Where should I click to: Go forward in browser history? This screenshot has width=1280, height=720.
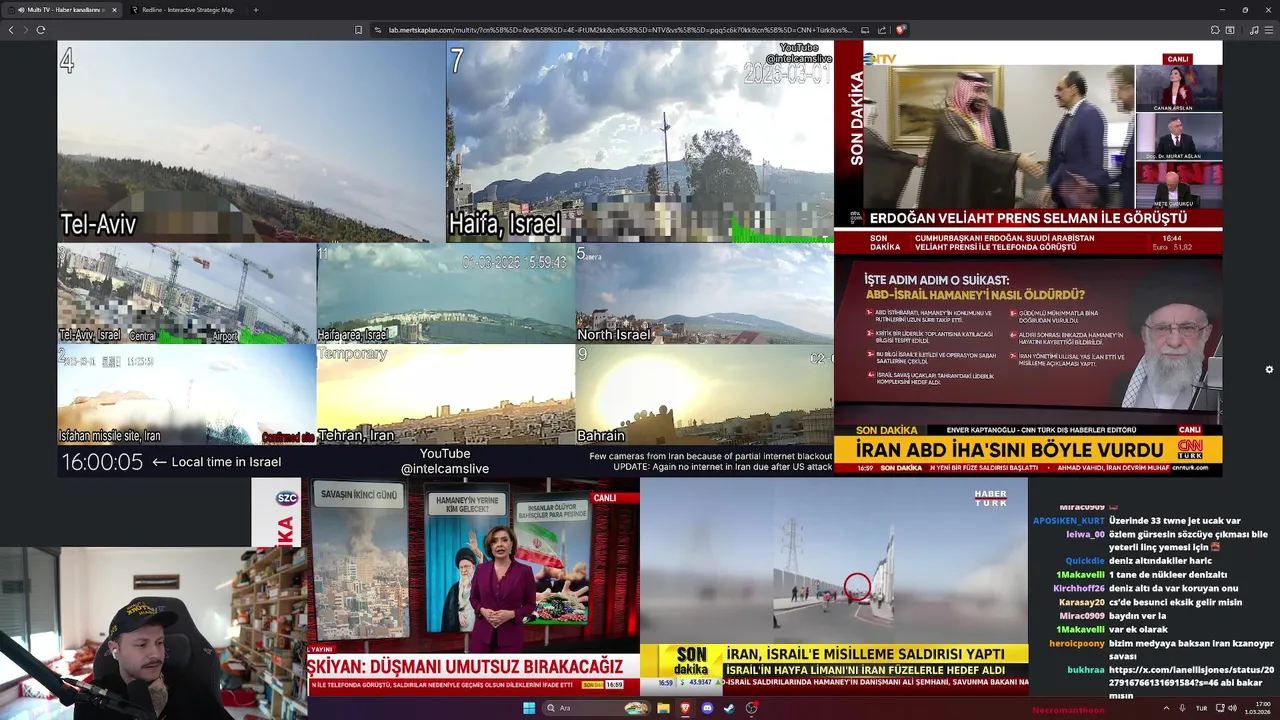click(25, 30)
